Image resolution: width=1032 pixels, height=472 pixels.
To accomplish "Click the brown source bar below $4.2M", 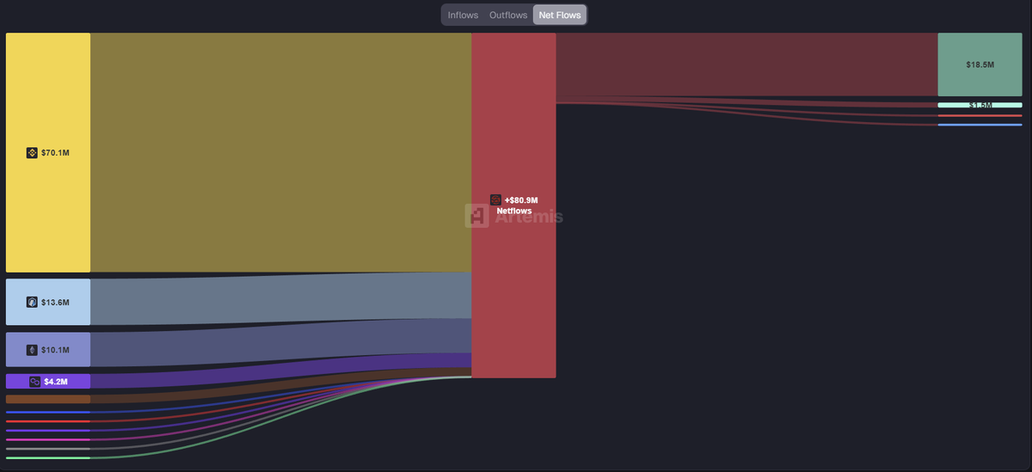I will coord(48,399).
